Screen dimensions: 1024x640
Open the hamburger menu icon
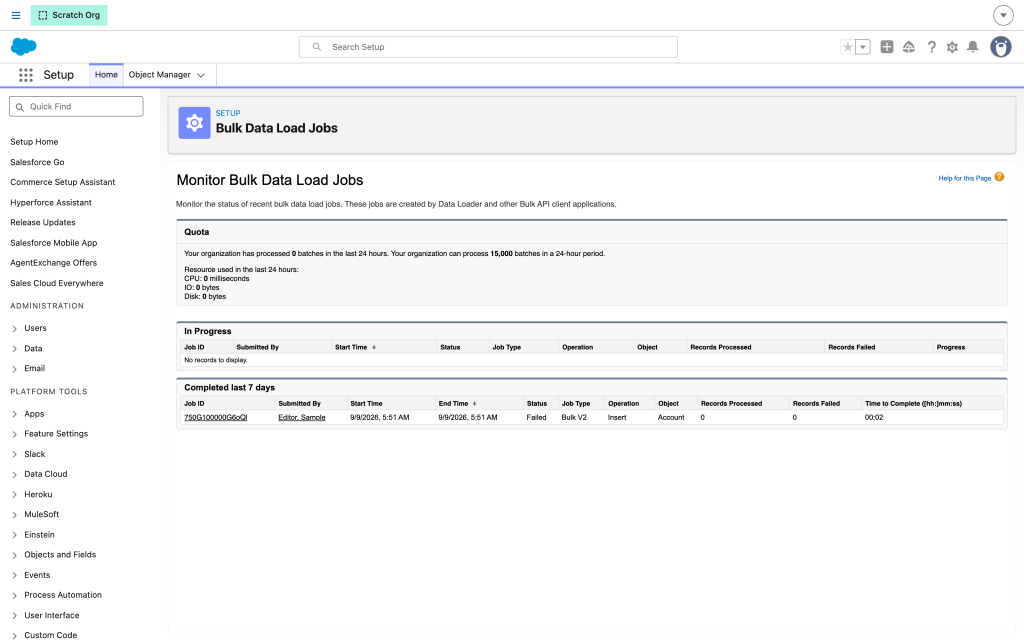coord(16,15)
